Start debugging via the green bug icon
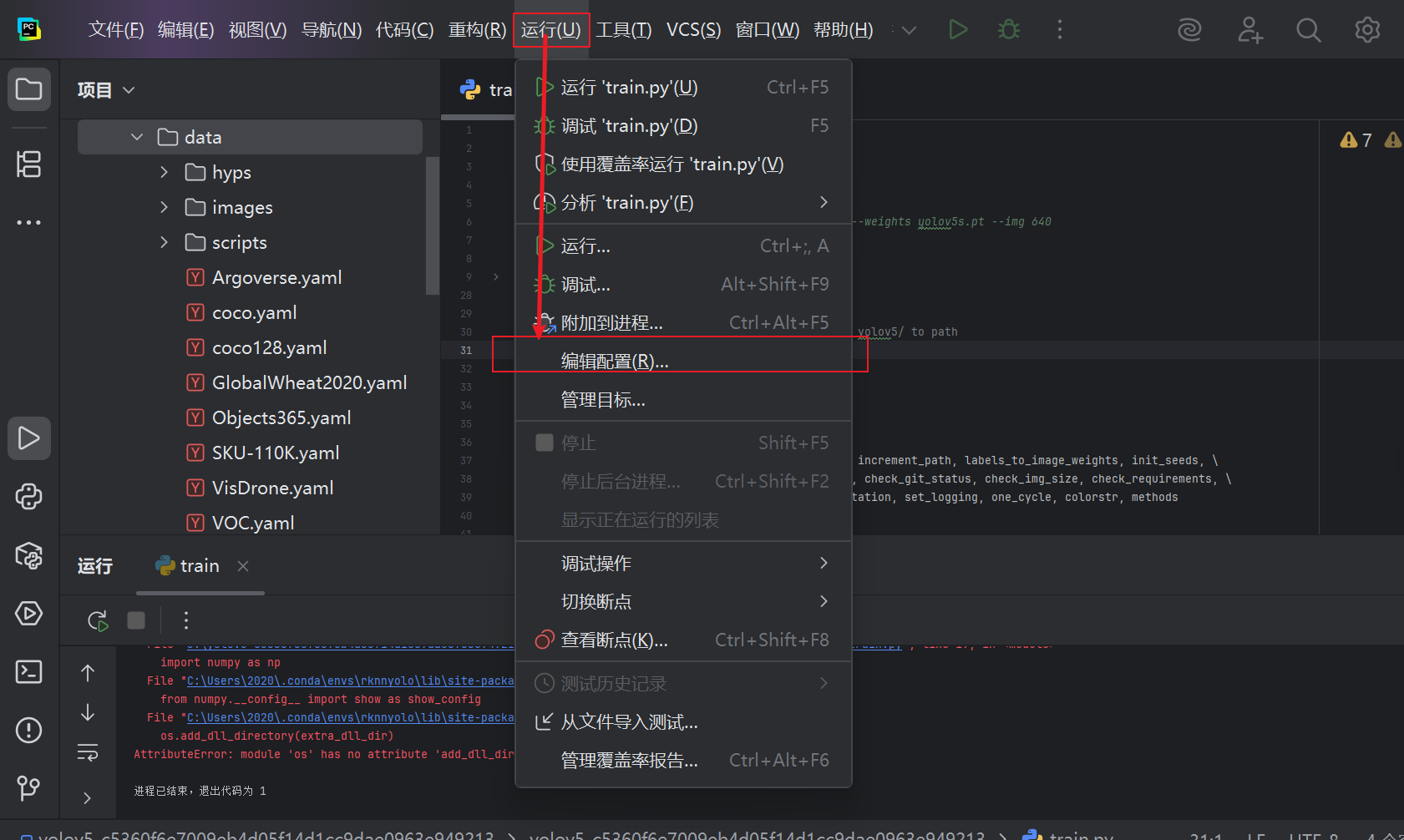Viewport: 1404px width, 840px height. tap(1008, 29)
